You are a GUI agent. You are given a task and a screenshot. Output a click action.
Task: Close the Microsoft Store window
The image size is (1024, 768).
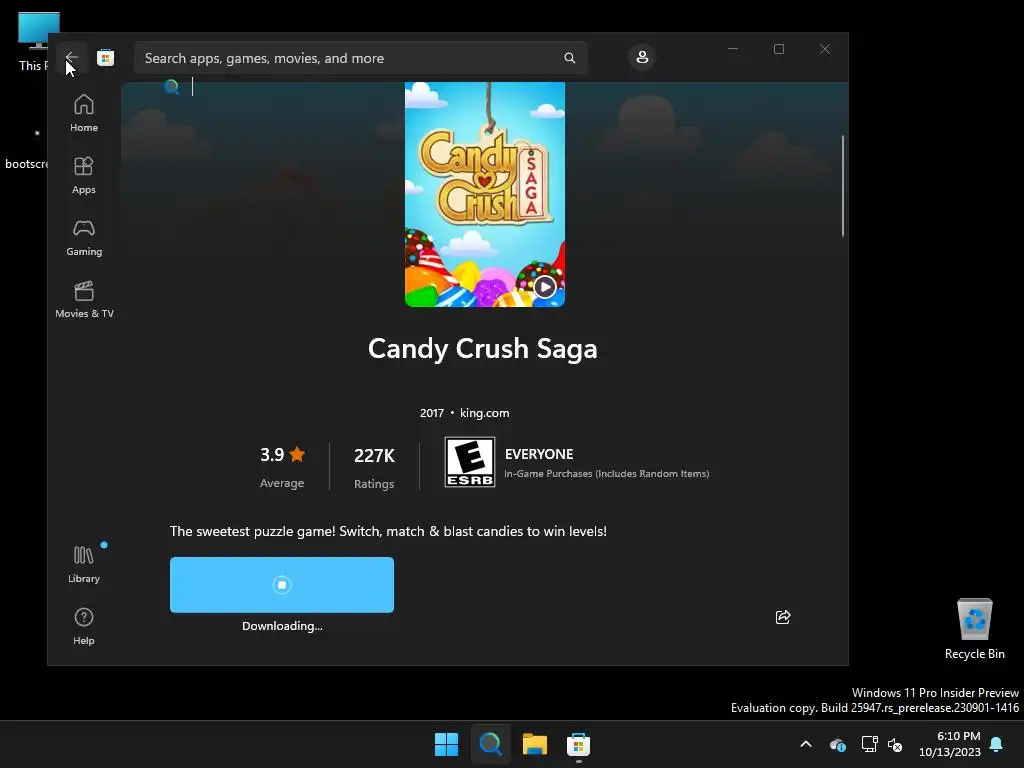(x=825, y=49)
